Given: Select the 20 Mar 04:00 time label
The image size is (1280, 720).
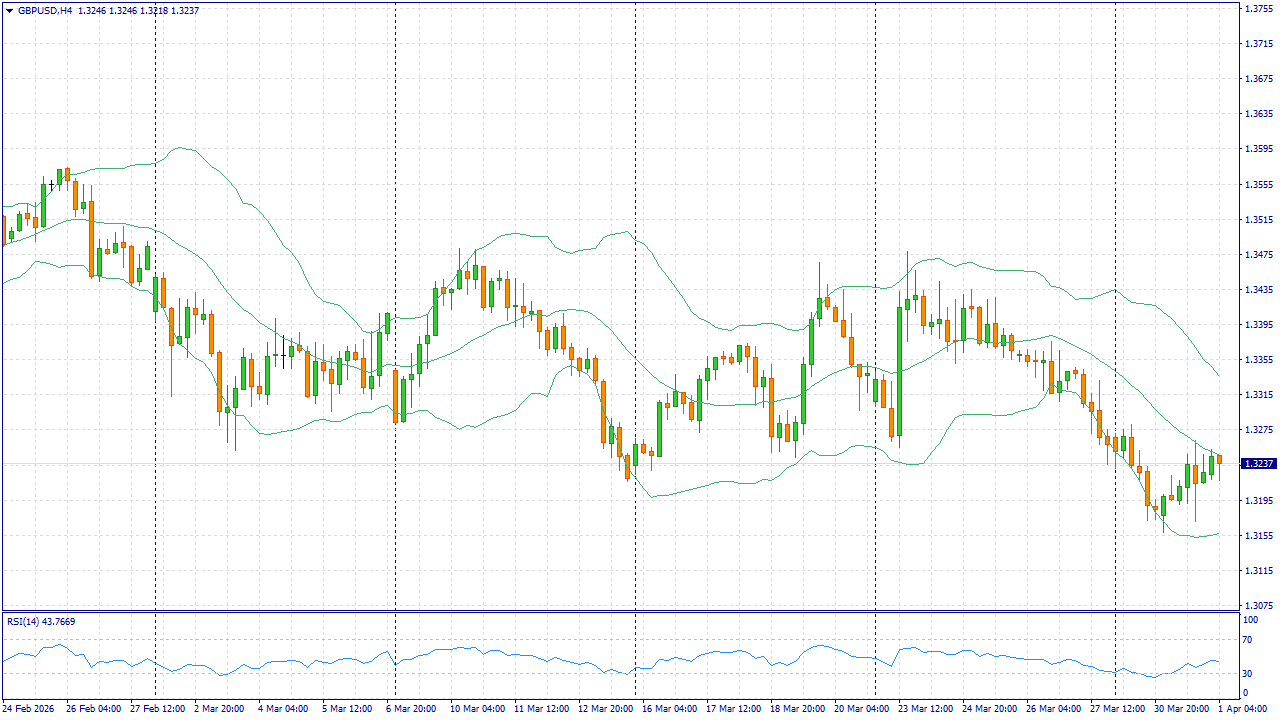Looking at the screenshot, I should 861,708.
